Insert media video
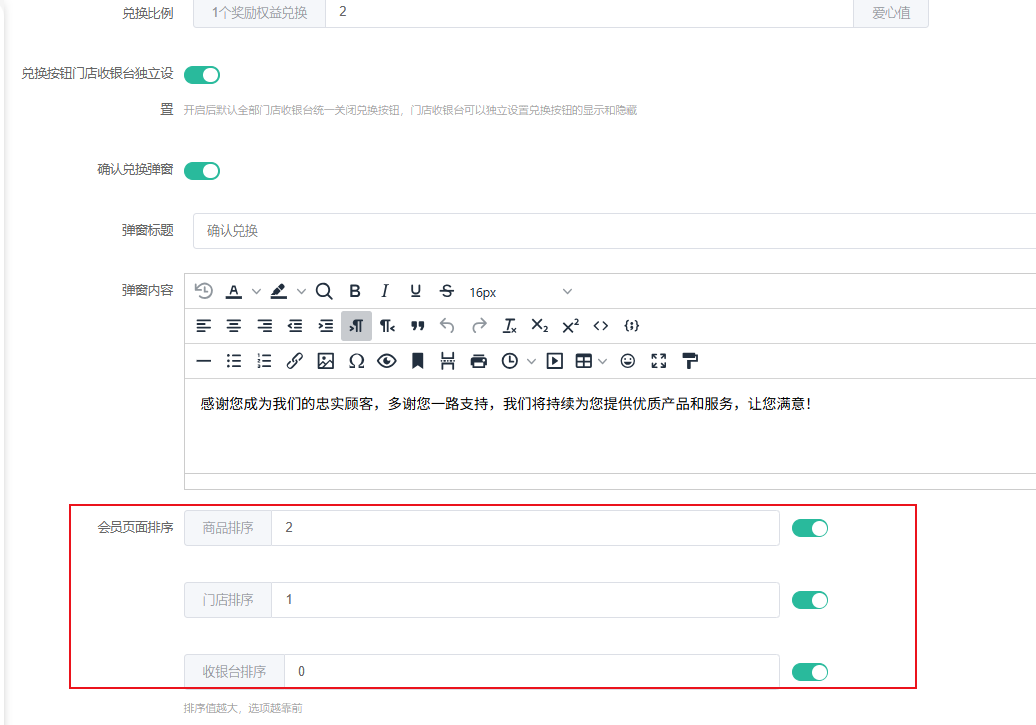The height and width of the screenshot is (725, 1036). pos(555,361)
